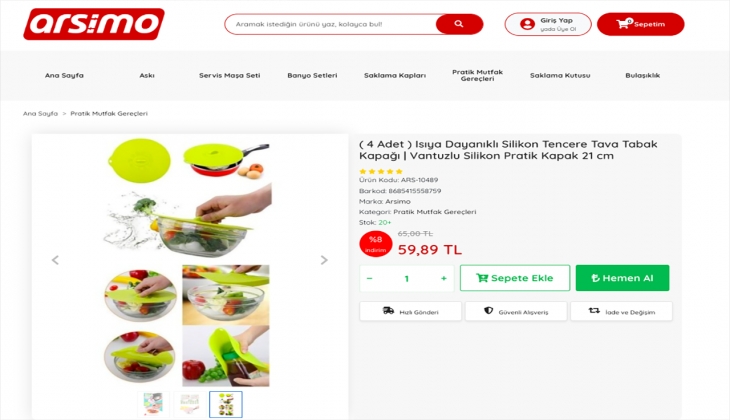Image resolution: width=730 pixels, height=420 pixels.
Task: Open the Banyo Setleri menu
Action: tap(312, 75)
